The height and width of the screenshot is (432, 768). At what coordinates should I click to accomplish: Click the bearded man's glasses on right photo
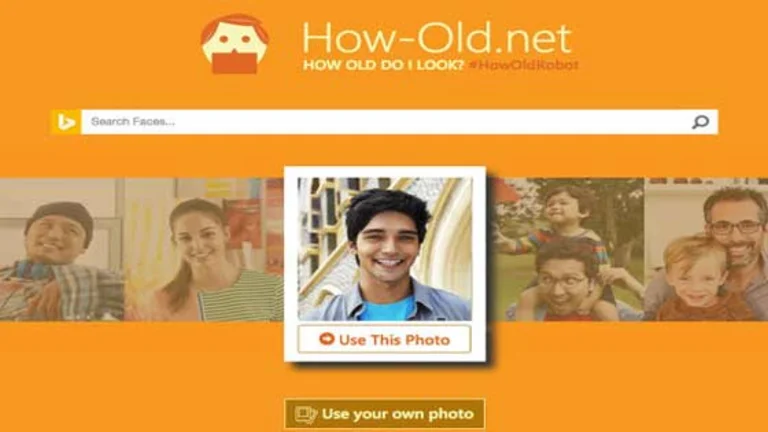tap(735, 227)
